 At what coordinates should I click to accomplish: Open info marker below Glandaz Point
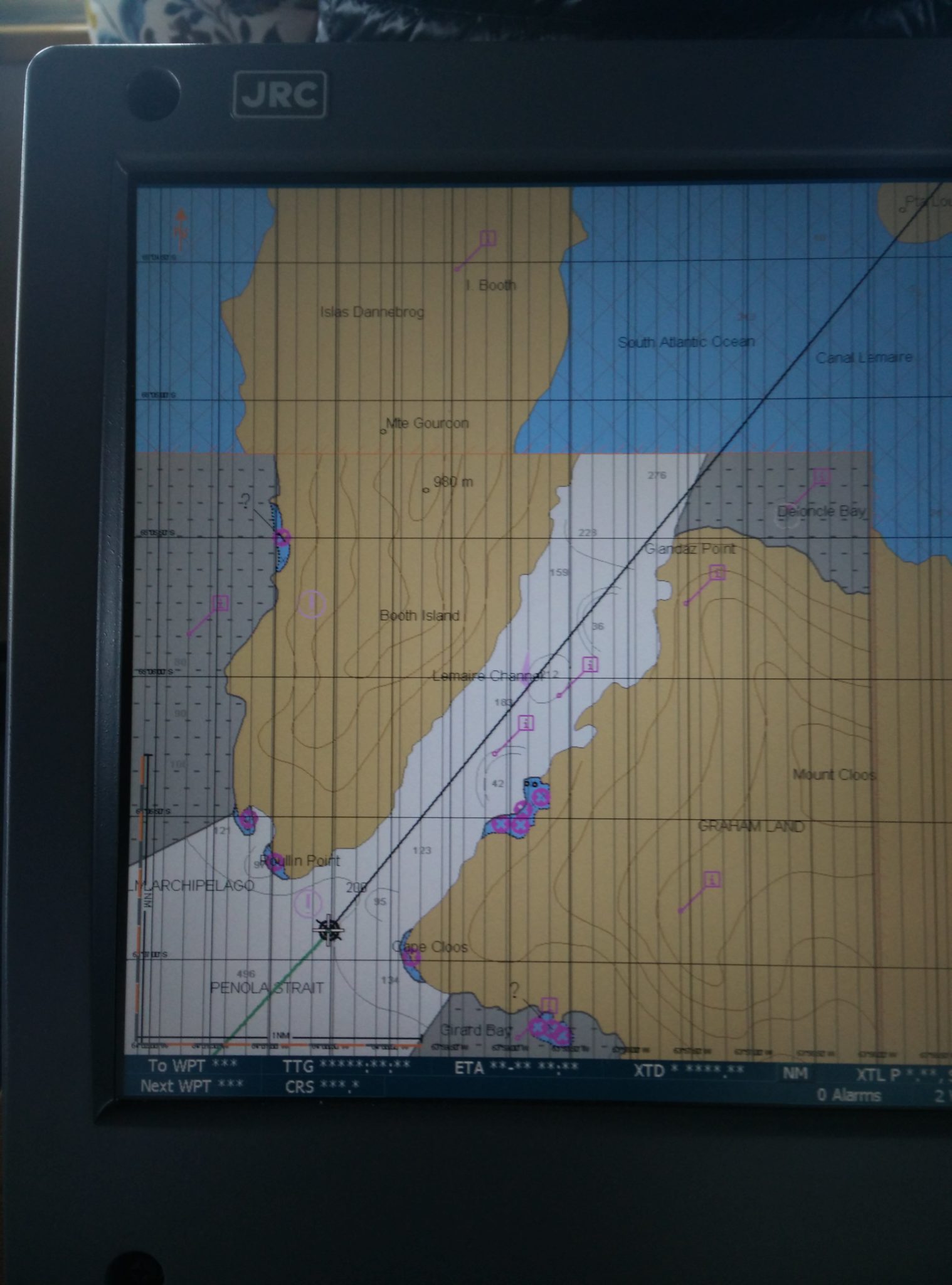[717, 573]
